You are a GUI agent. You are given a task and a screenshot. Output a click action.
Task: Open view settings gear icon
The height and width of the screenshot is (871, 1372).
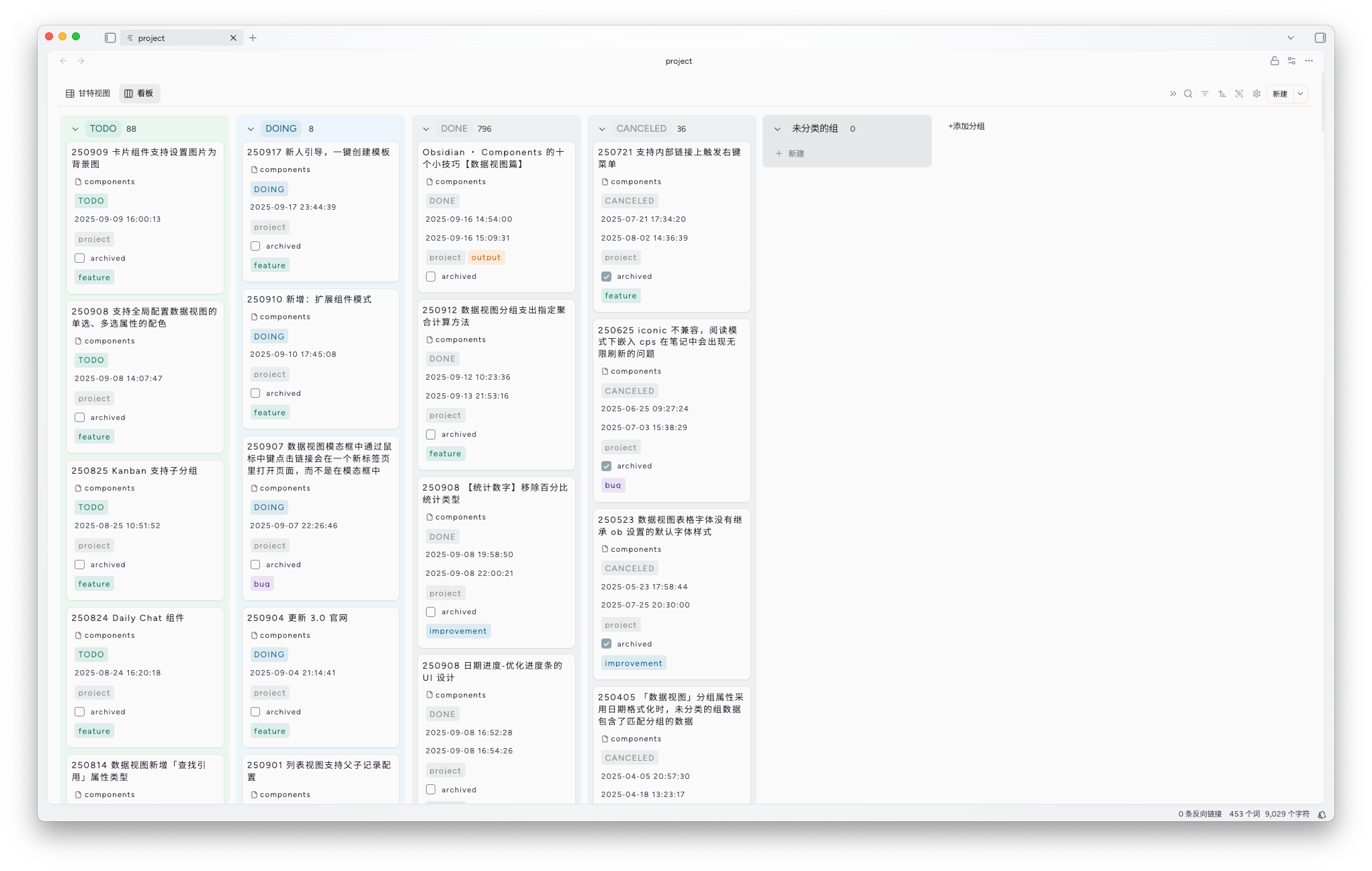(x=1256, y=94)
